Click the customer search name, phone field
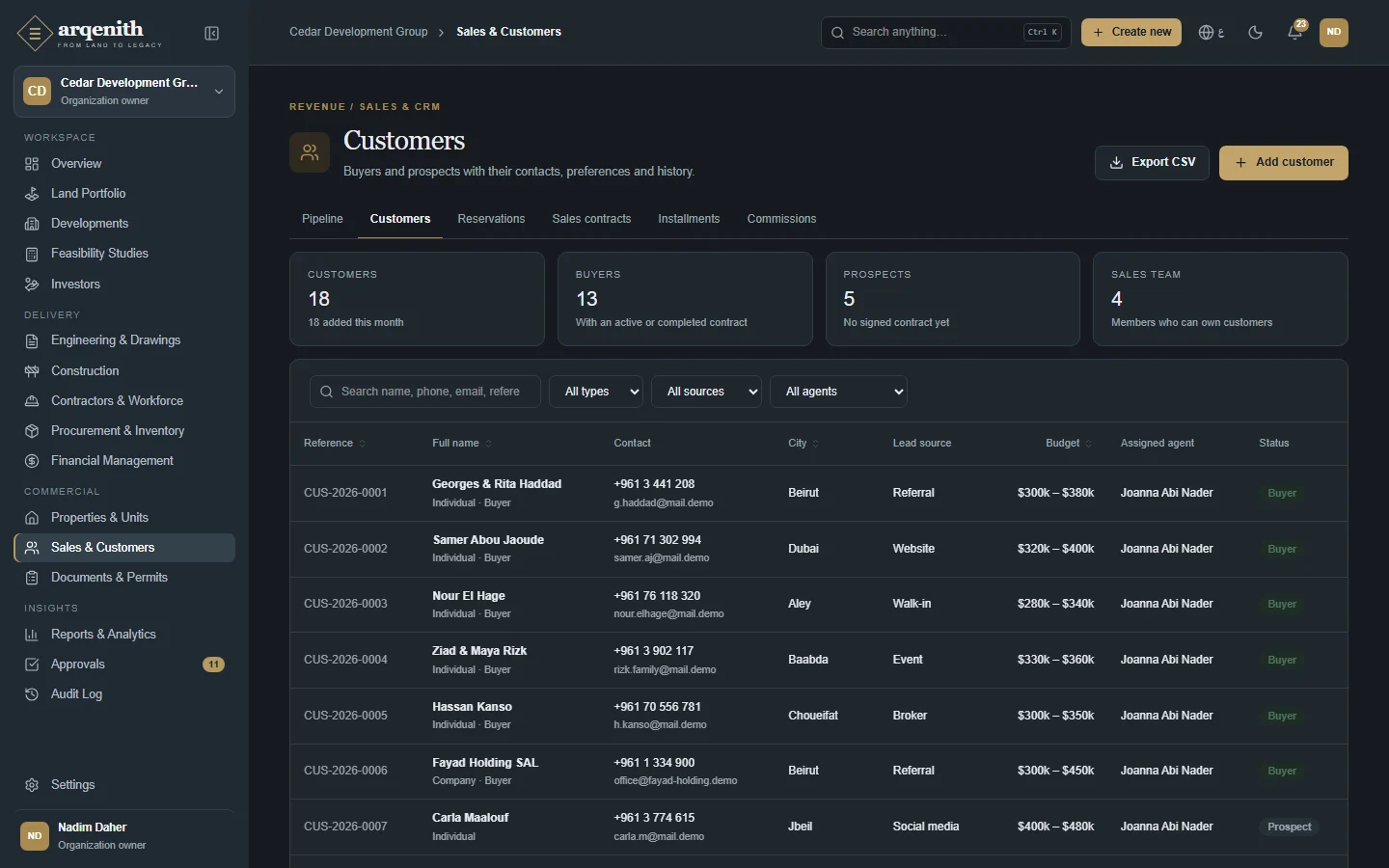 click(x=425, y=392)
